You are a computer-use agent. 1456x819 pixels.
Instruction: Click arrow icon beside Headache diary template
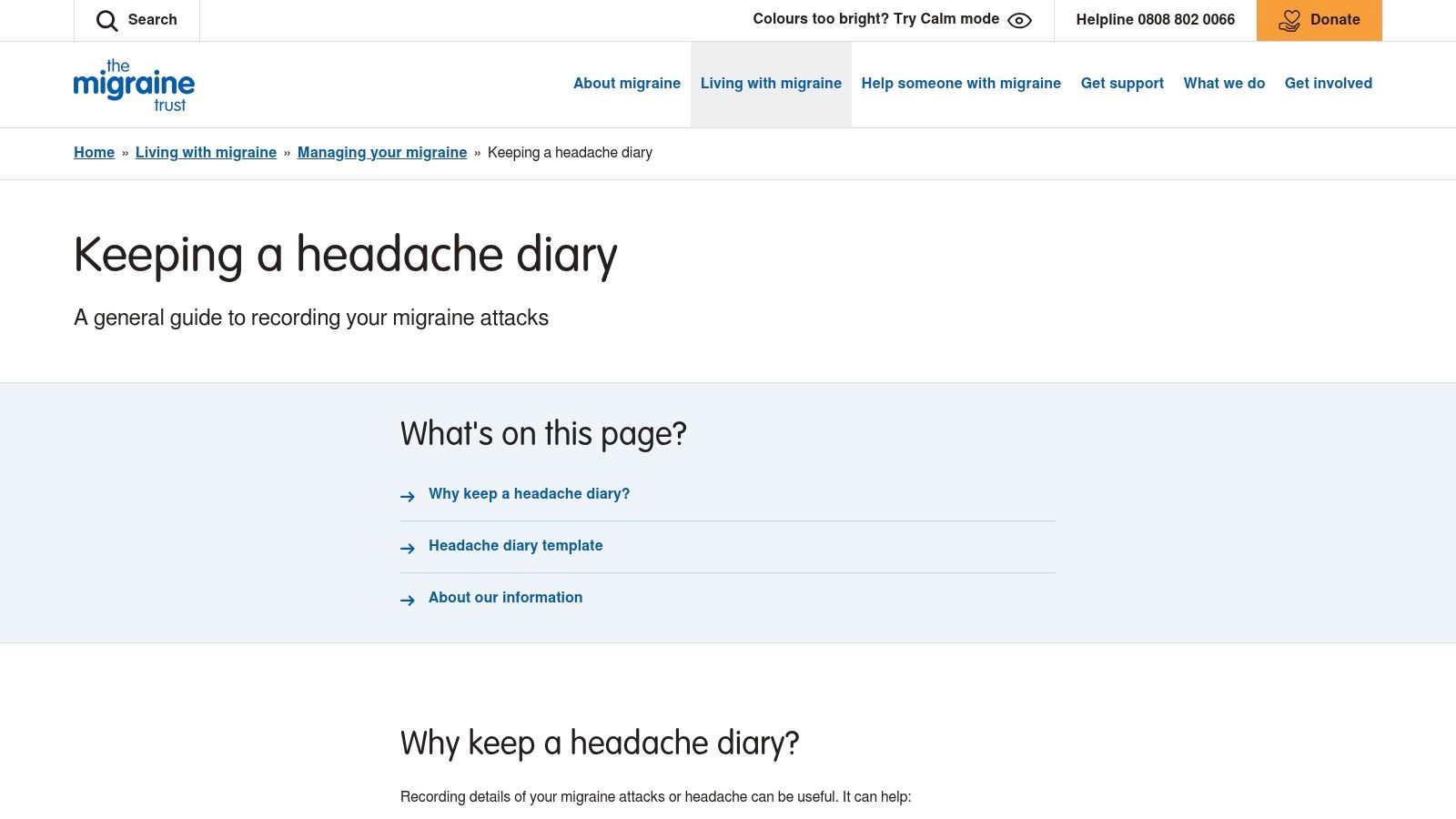[408, 548]
